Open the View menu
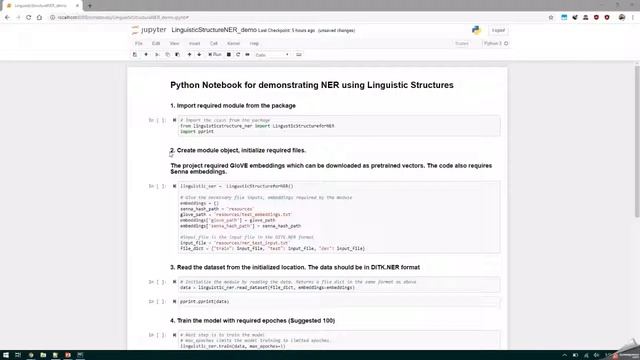The width and height of the screenshot is (640, 360). coord(174,43)
